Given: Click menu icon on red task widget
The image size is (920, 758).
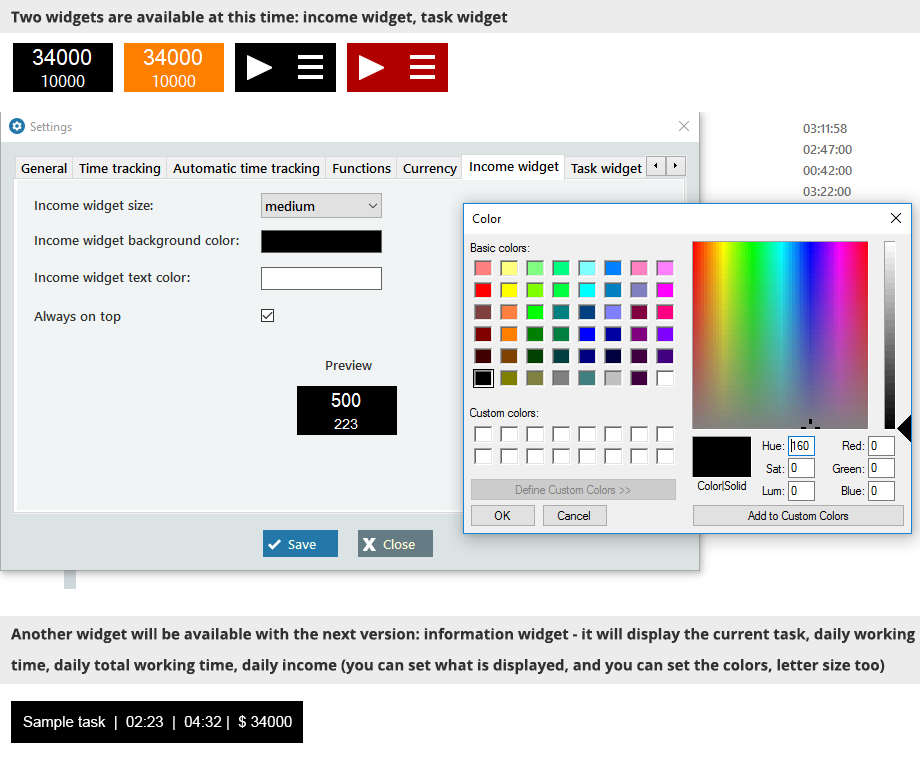Looking at the screenshot, I should (423, 67).
